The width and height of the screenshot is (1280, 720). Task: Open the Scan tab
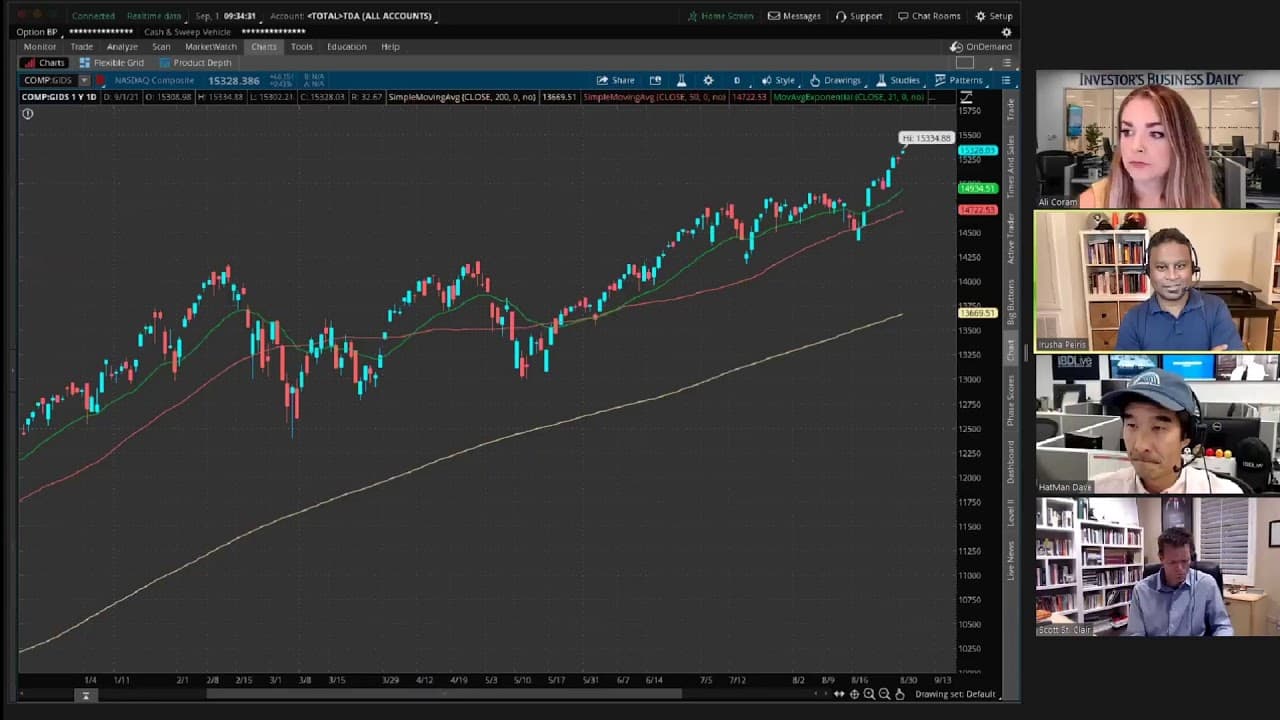click(161, 47)
